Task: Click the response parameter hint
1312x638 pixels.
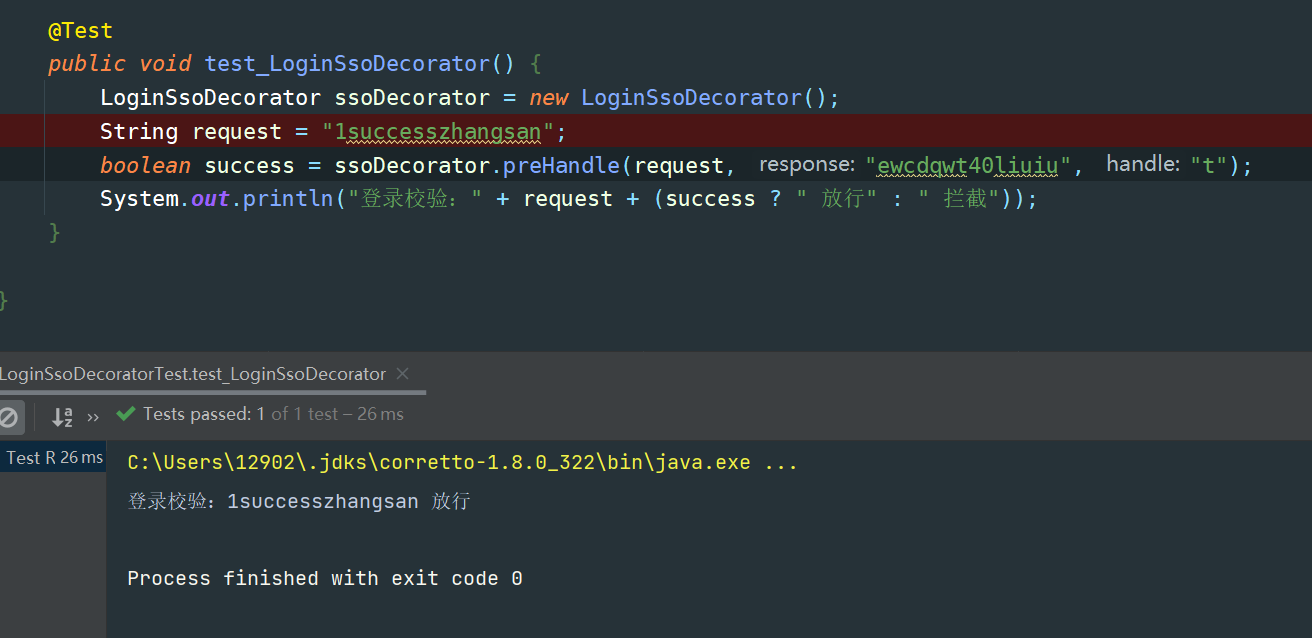Action: coord(806,165)
